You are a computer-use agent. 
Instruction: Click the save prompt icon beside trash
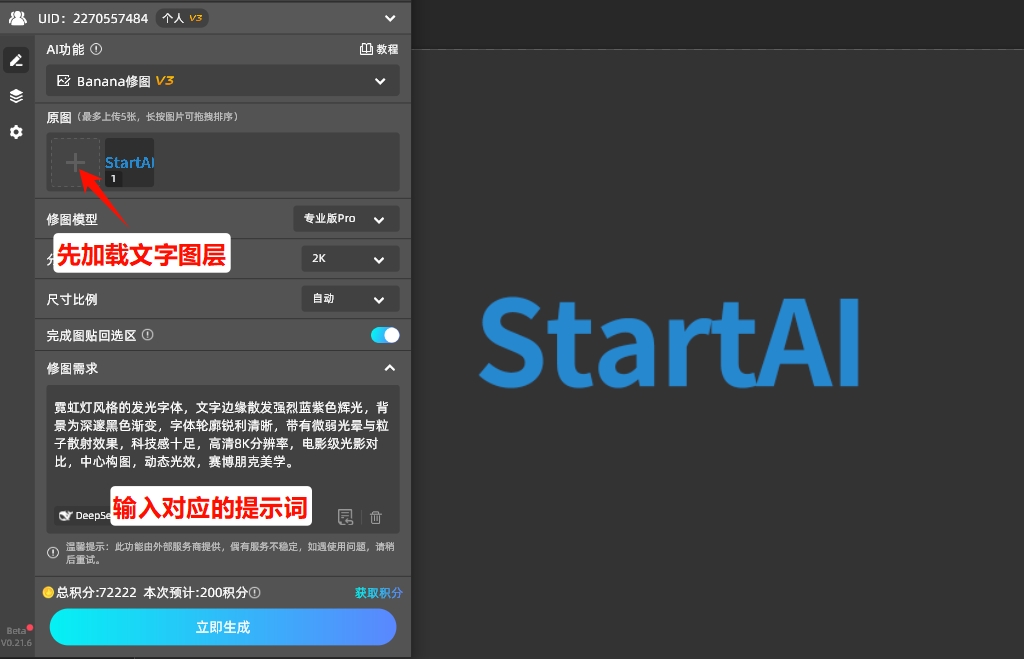(345, 517)
